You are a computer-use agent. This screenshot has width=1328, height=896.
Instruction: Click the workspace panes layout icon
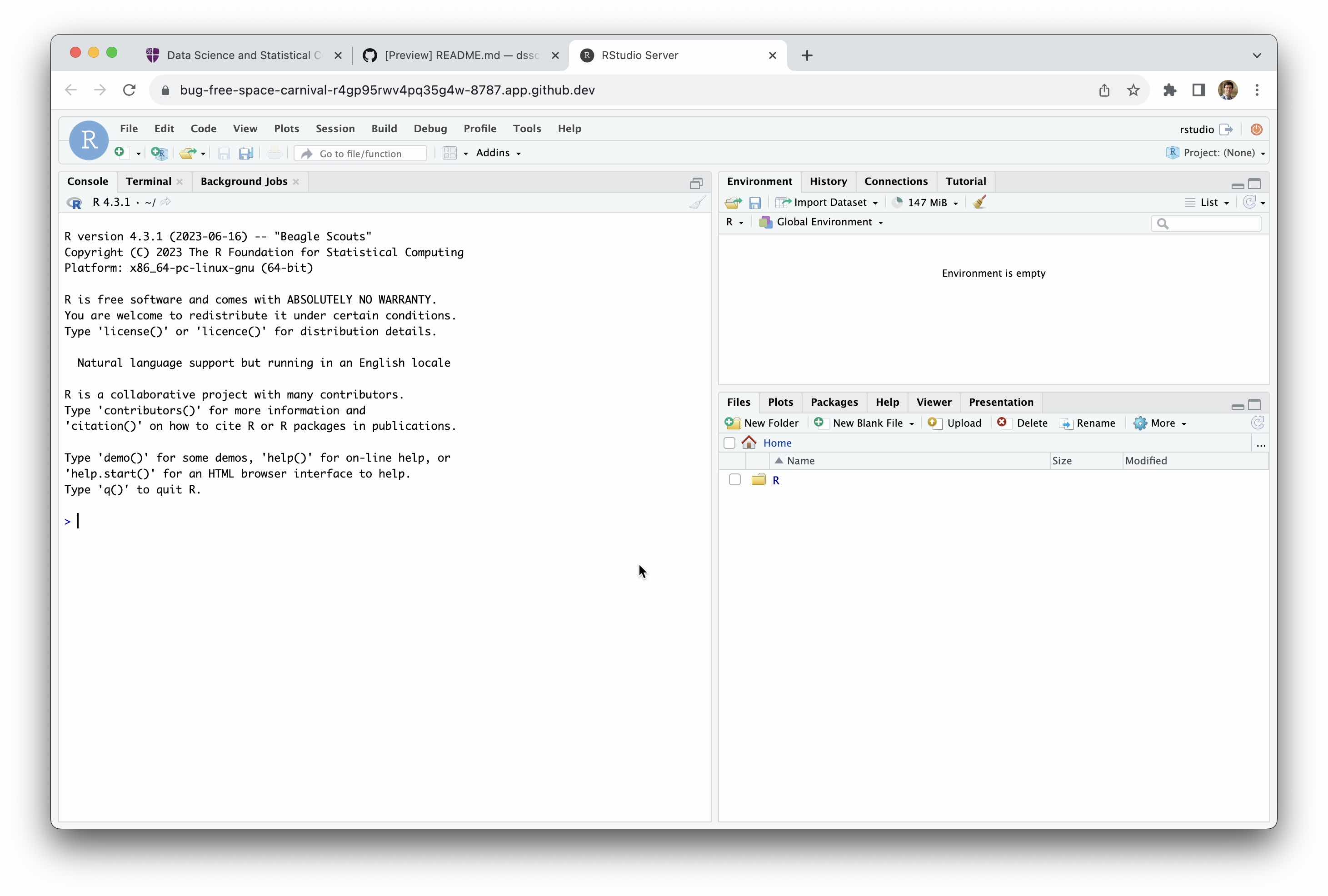click(450, 153)
